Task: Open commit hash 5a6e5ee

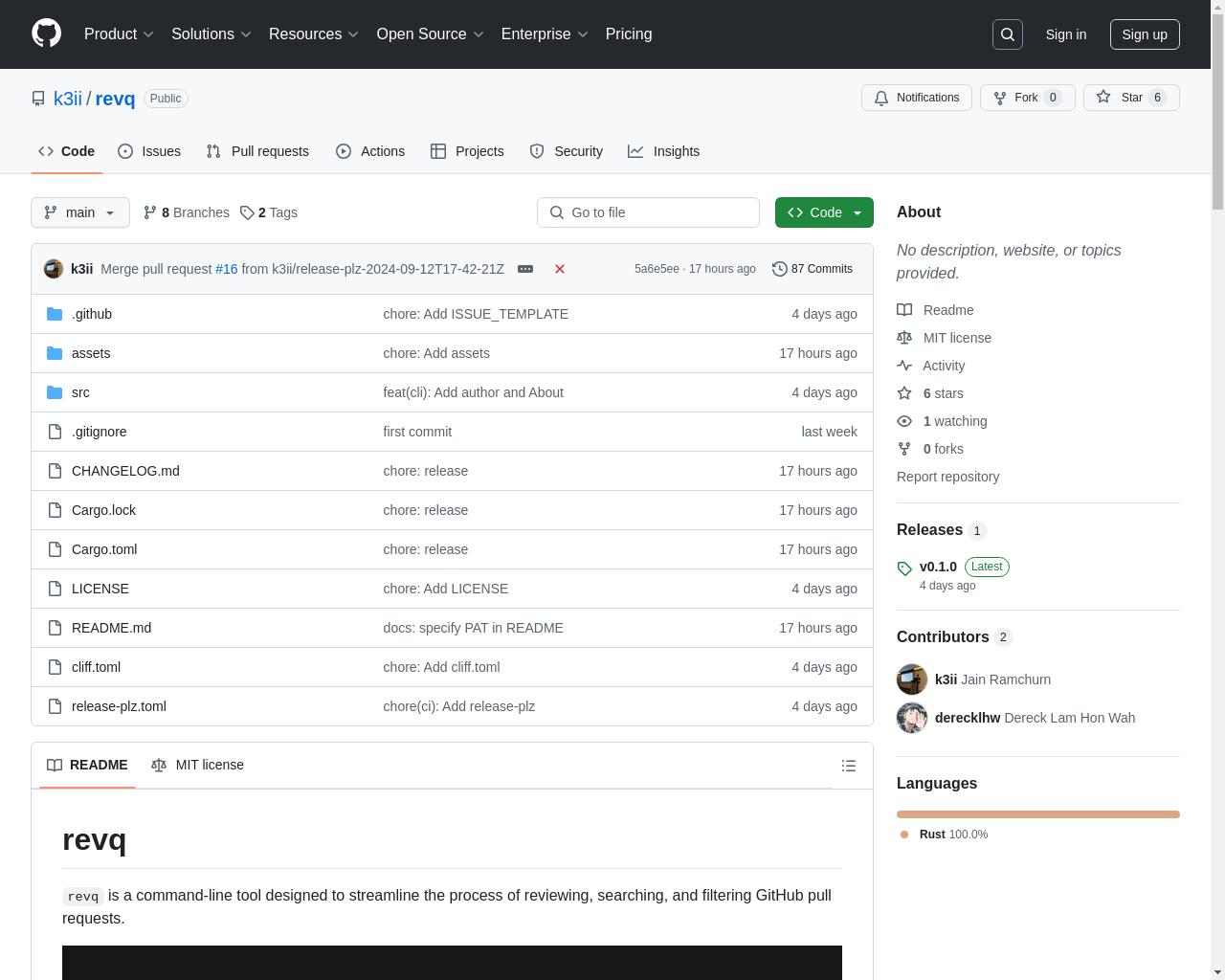Action: pyautogui.click(x=657, y=269)
